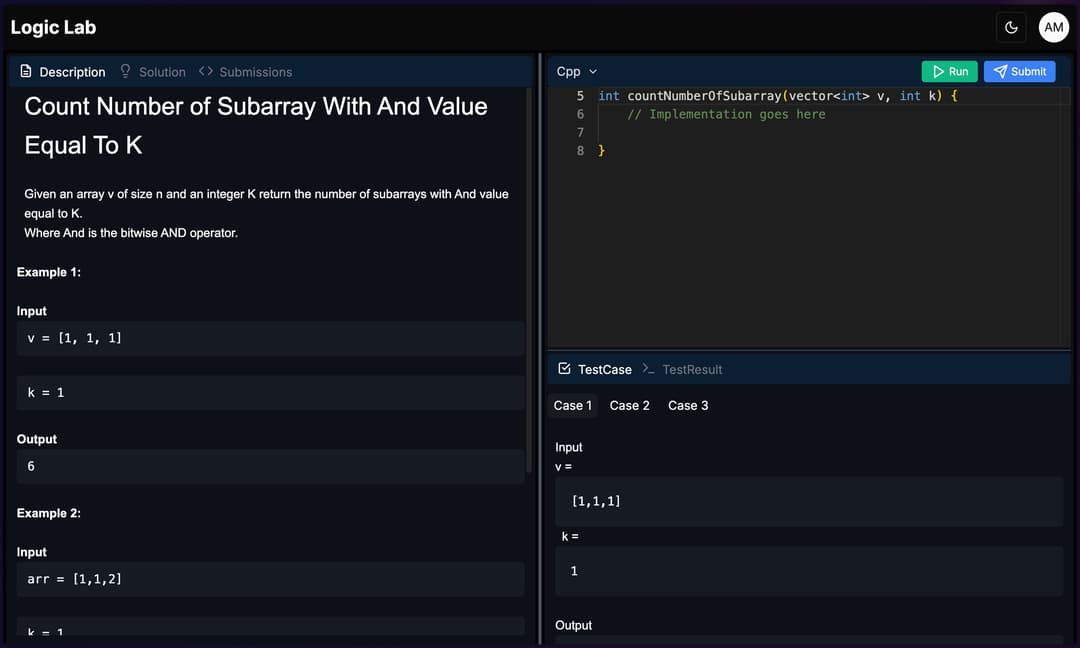Click the Submissions code brackets icon

coord(205,71)
